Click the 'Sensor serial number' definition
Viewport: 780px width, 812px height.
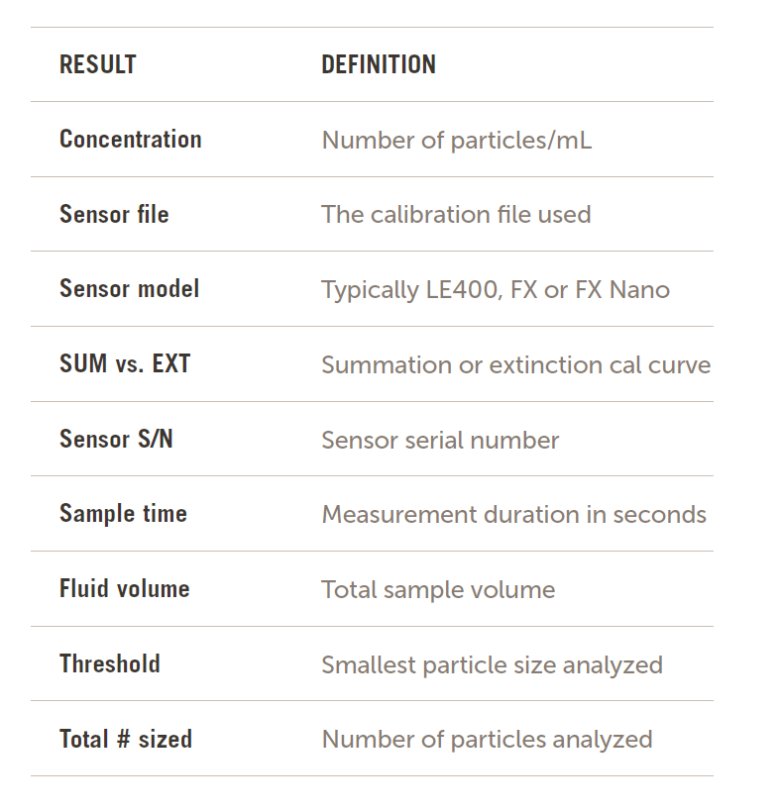click(440, 440)
